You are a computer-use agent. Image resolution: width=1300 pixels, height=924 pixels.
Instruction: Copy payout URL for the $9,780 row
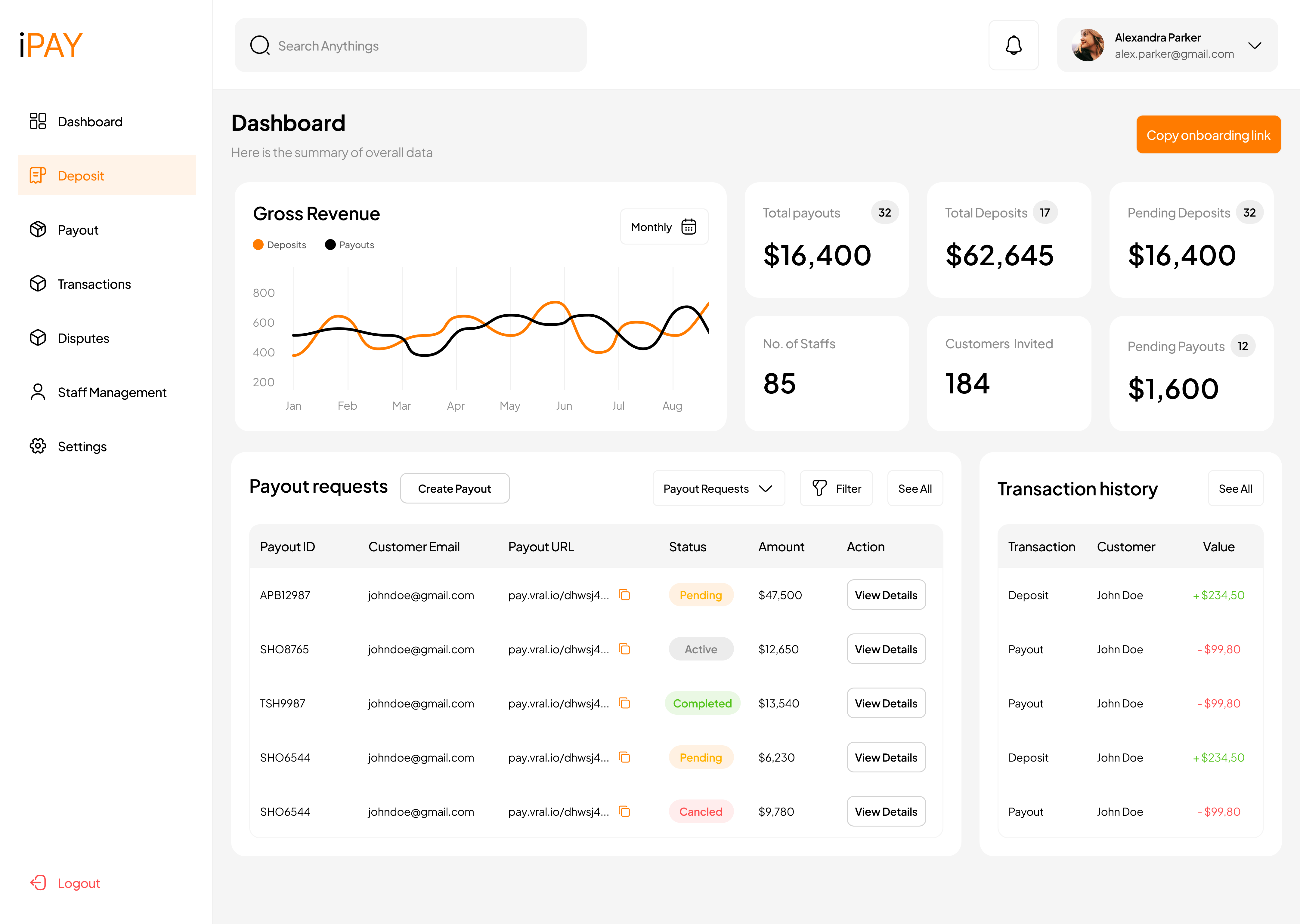[624, 811]
